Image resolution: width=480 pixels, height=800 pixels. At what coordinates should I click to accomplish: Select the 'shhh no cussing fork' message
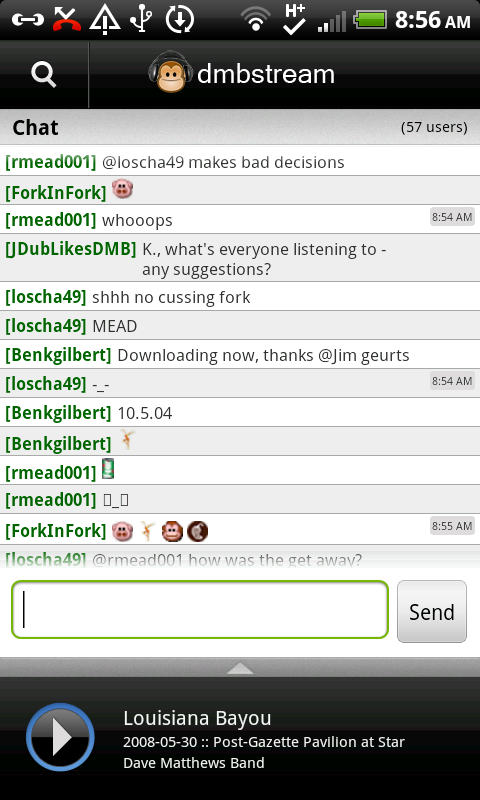coord(171,297)
